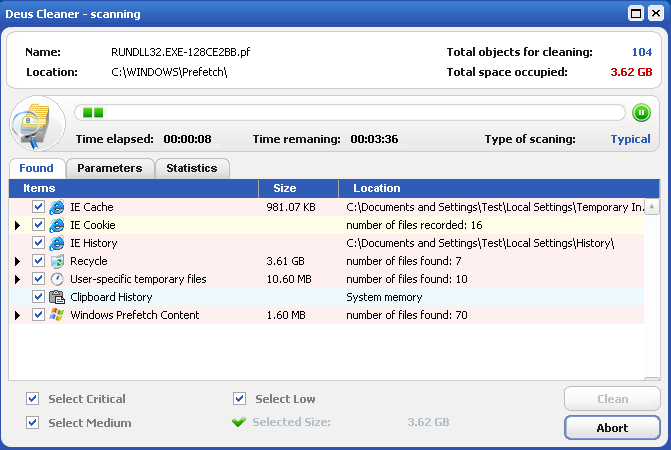Expand the Recycle row arrow
Viewport: 671px width, 450px height.
(17, 261)
